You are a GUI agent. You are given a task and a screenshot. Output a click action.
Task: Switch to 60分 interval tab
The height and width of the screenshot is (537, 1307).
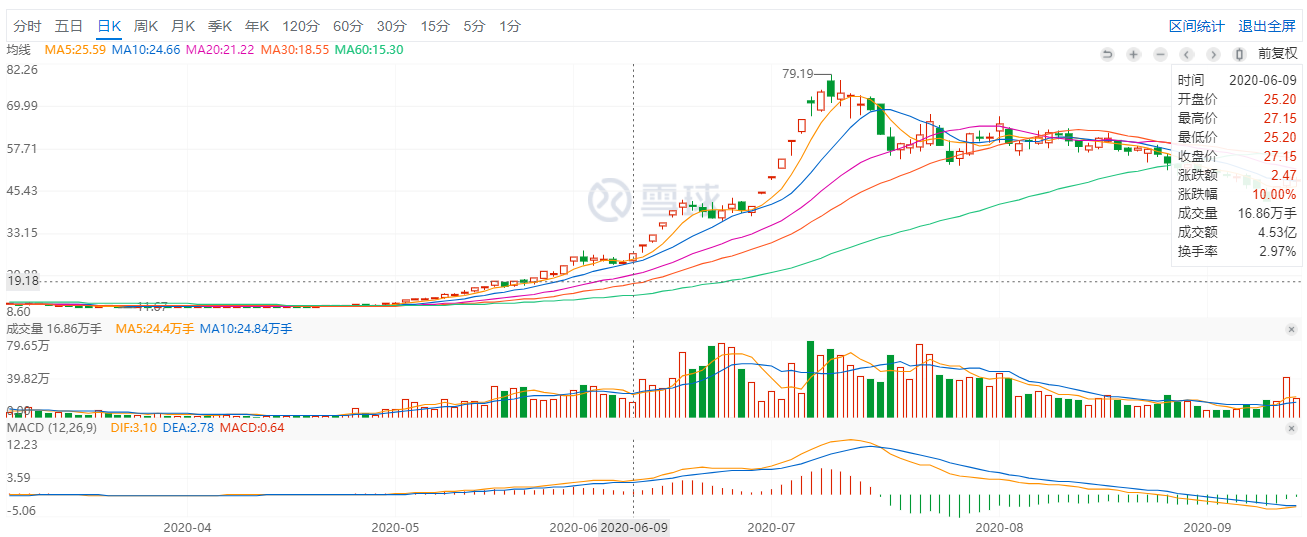click(x=348, y=26)
